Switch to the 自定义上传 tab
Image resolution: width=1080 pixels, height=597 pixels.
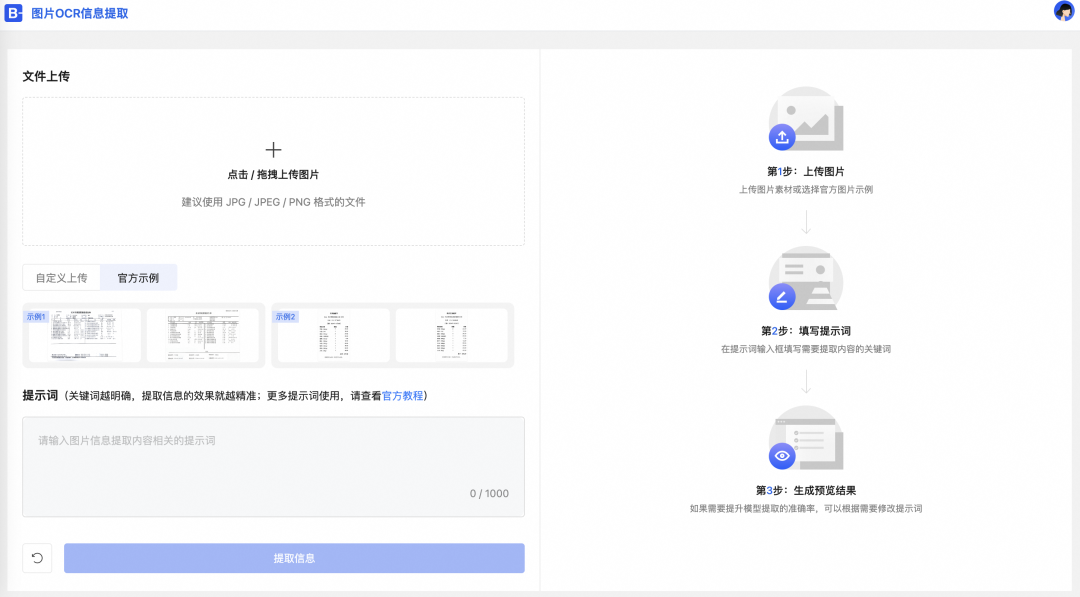pyautogui.click(x=62, y=278)
